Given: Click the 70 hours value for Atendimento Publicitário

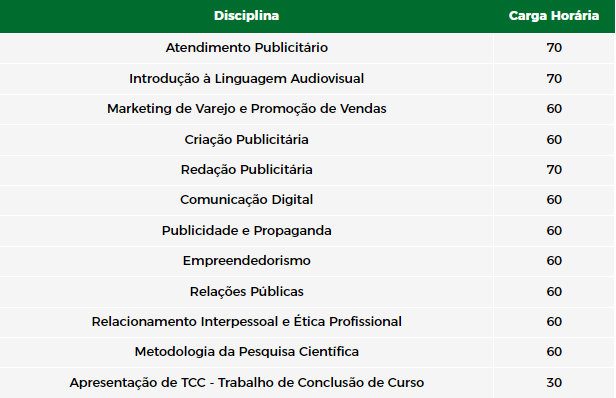Looking at the screenshot, I should coord(554,48).
